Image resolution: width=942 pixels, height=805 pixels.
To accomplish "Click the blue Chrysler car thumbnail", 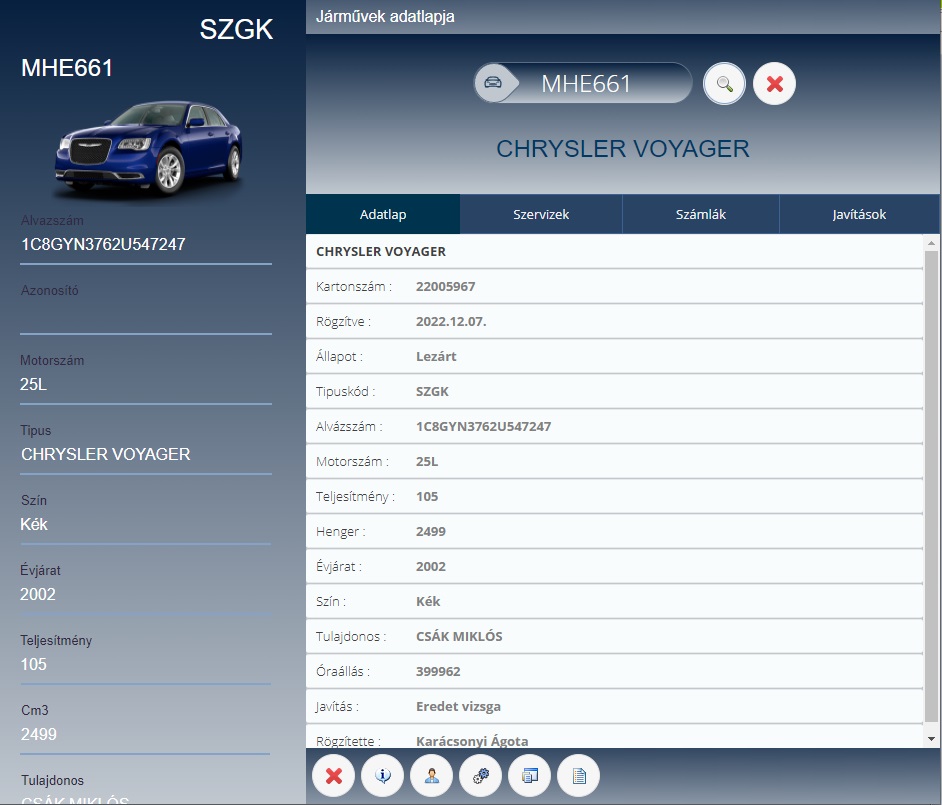I will coord(148,149).
